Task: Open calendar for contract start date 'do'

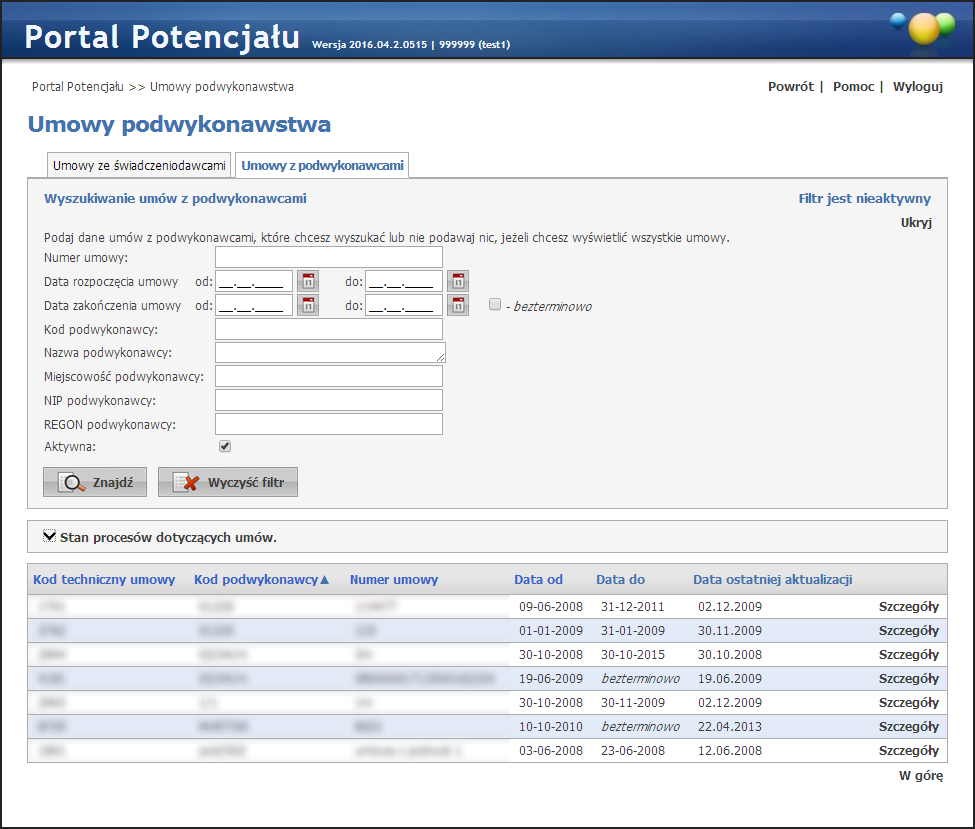Action: pyautogui.click(x=458, y=280)
